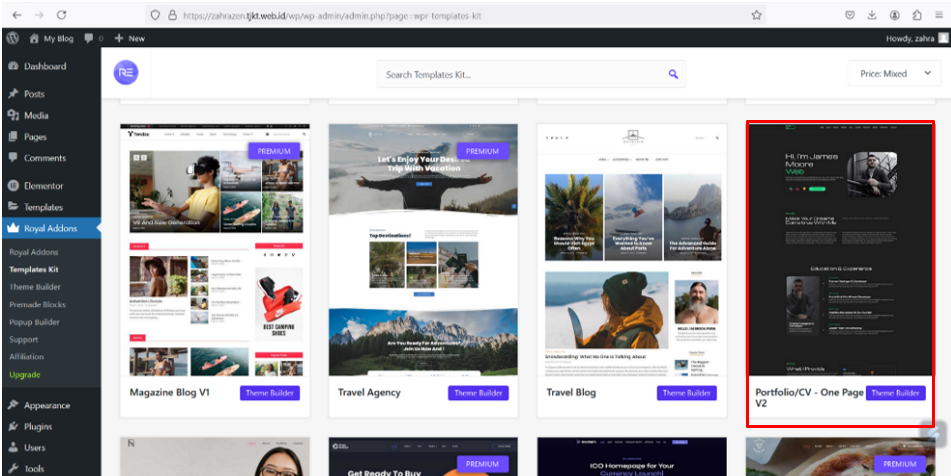Image resolution: width=951 pixels, height=476 pixels.
Task: Click the browser downloads icon
Action: click(871, 15)
